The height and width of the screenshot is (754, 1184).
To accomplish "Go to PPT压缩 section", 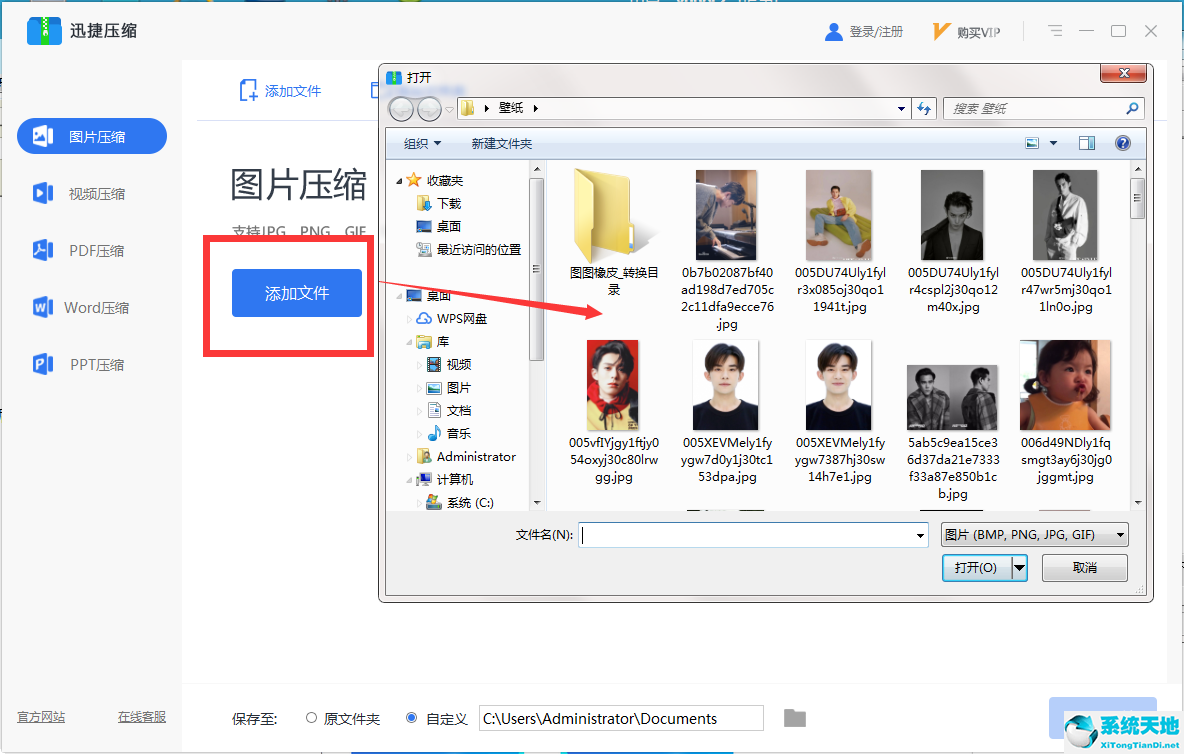I will [x=91, y=365].
